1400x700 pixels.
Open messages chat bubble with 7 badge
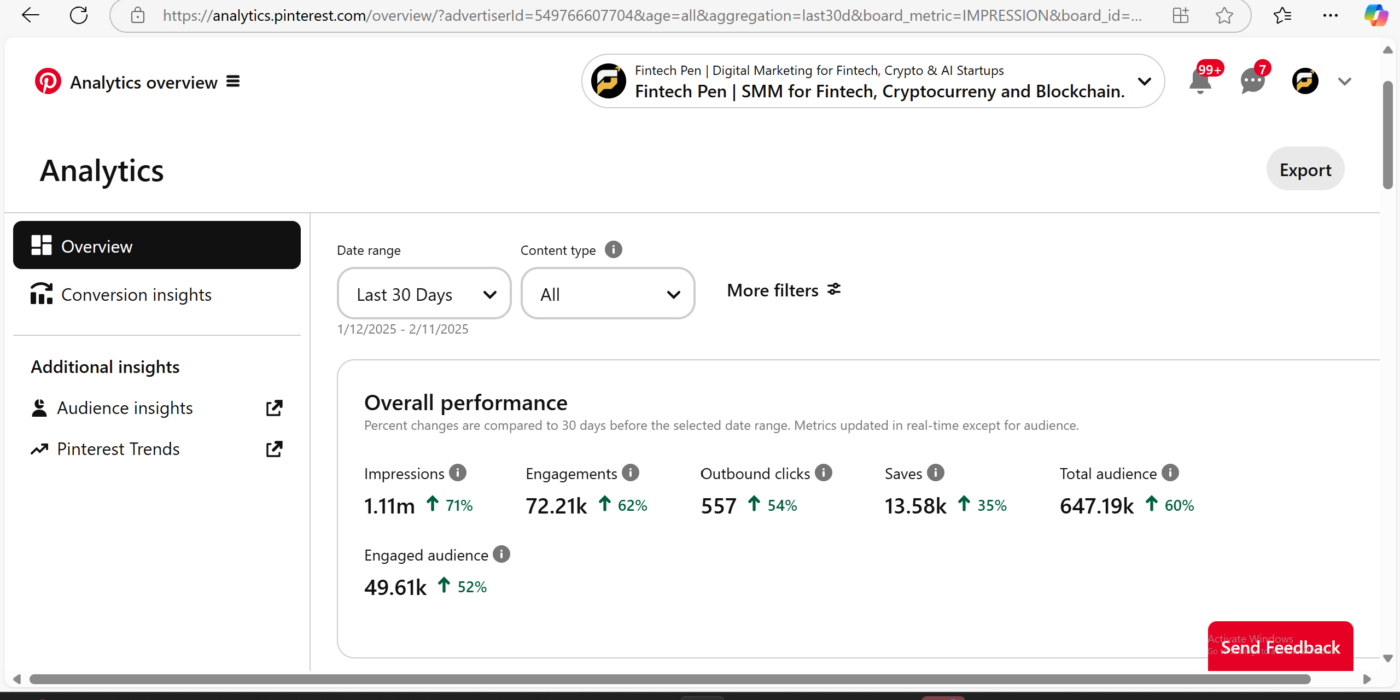(x=1253, y=81)
